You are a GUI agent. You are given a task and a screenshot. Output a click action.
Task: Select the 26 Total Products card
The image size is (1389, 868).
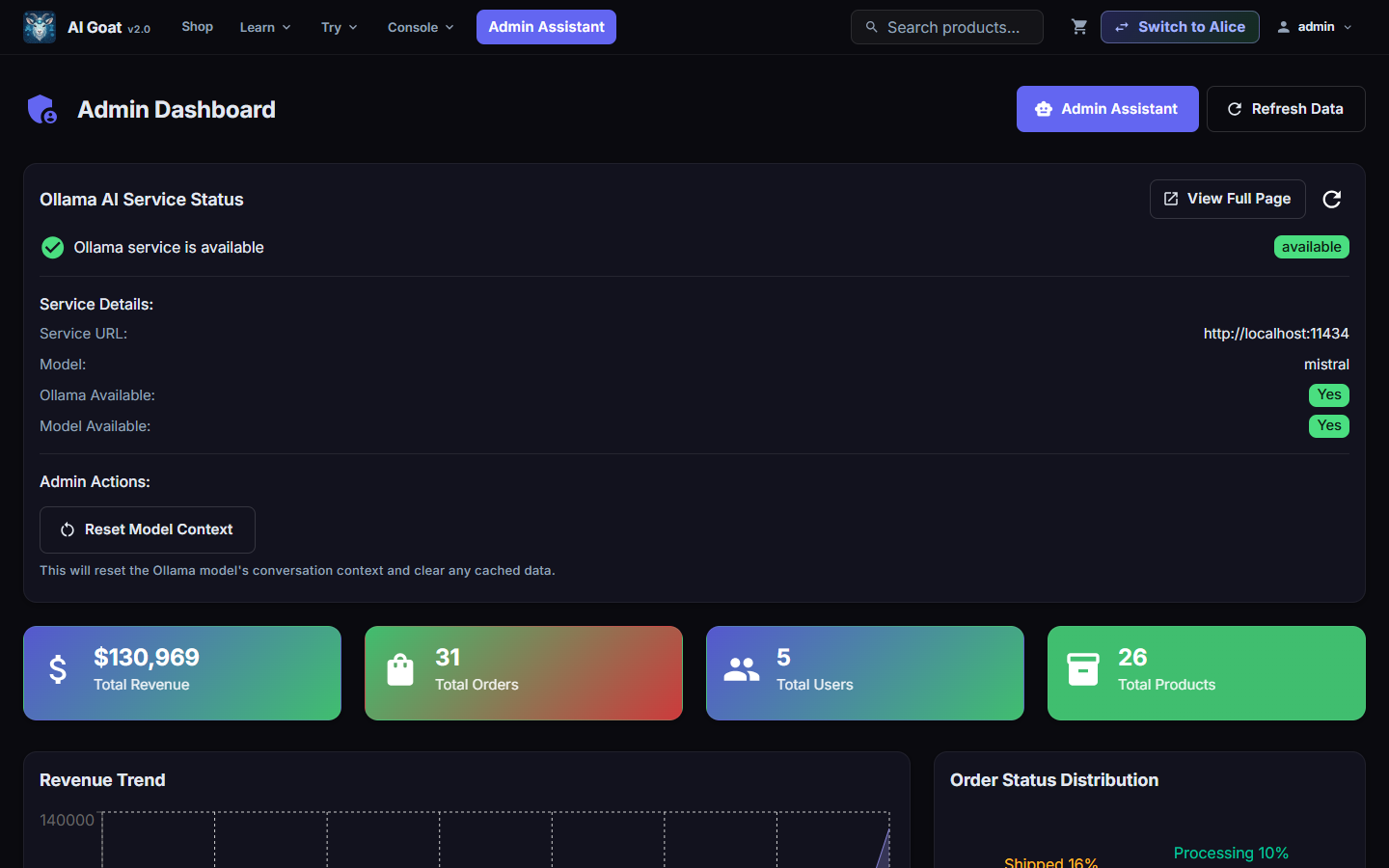pos(1207,673)
